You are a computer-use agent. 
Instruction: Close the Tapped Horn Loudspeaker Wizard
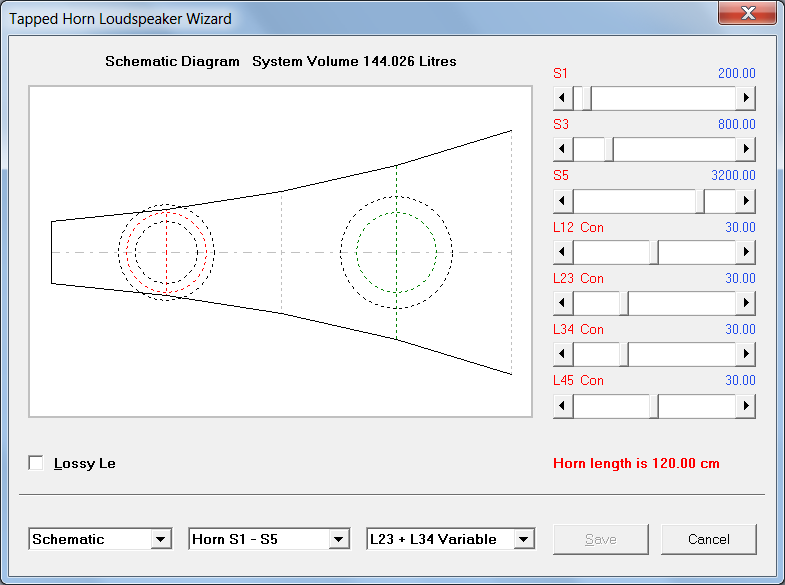click(748, 13)
